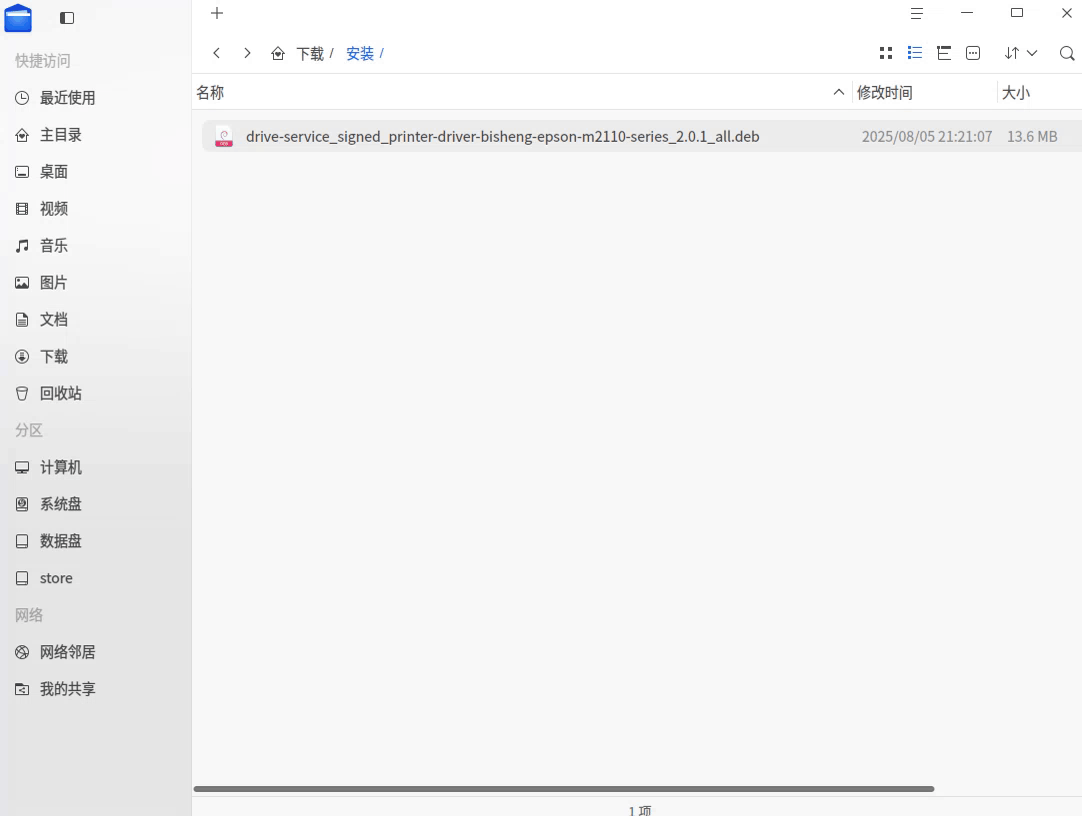The width and height of the screenshot is (1082, 816).
Task: Open the hamburger main menu
Action: (x=916, y=13)
